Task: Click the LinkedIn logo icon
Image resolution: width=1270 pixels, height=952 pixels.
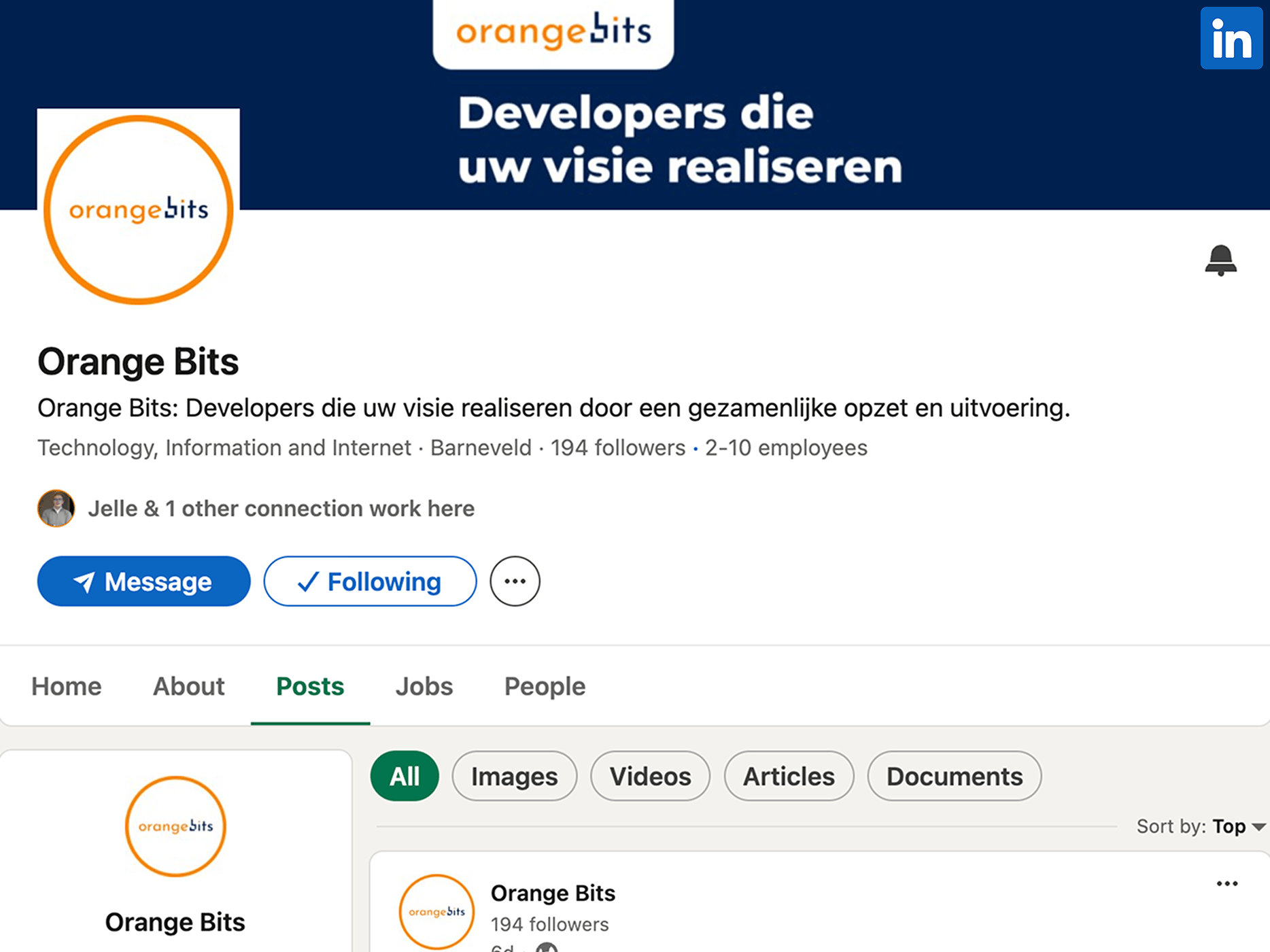Action: point(1231,38)
